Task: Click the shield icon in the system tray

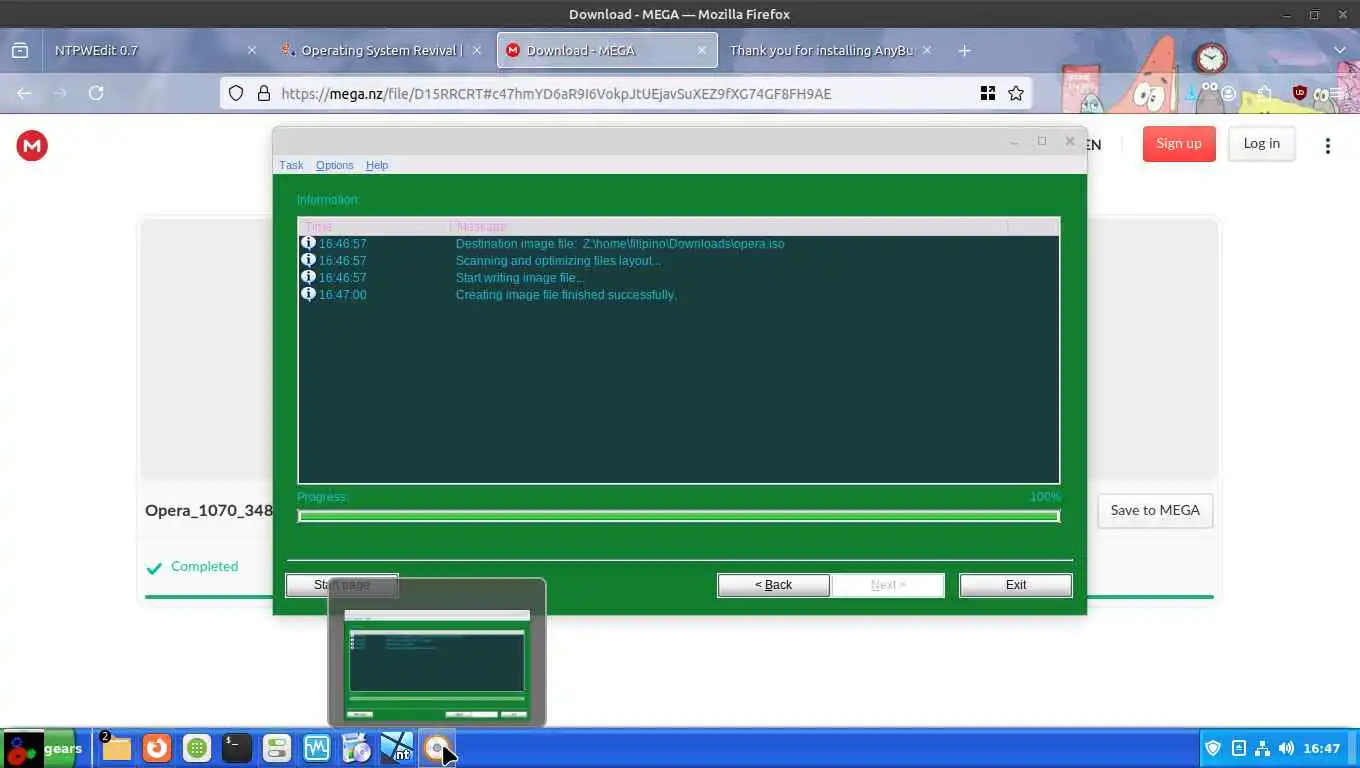Action: click(x=1213, y=748)
